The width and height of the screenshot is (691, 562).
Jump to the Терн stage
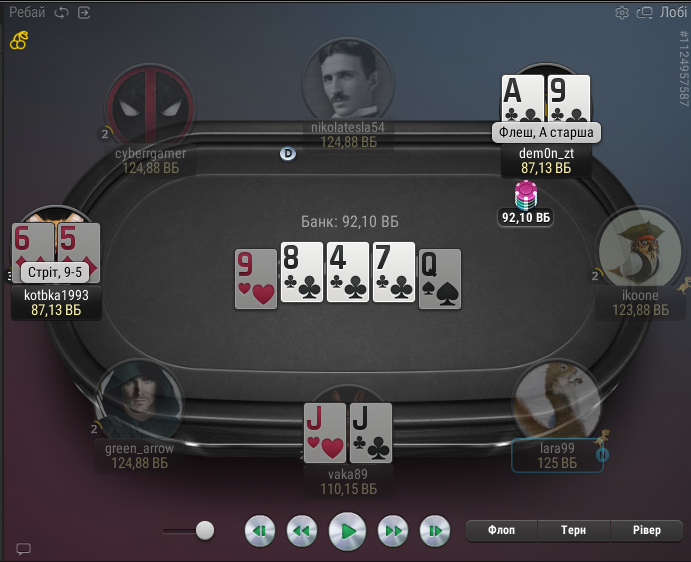(574, 530)
